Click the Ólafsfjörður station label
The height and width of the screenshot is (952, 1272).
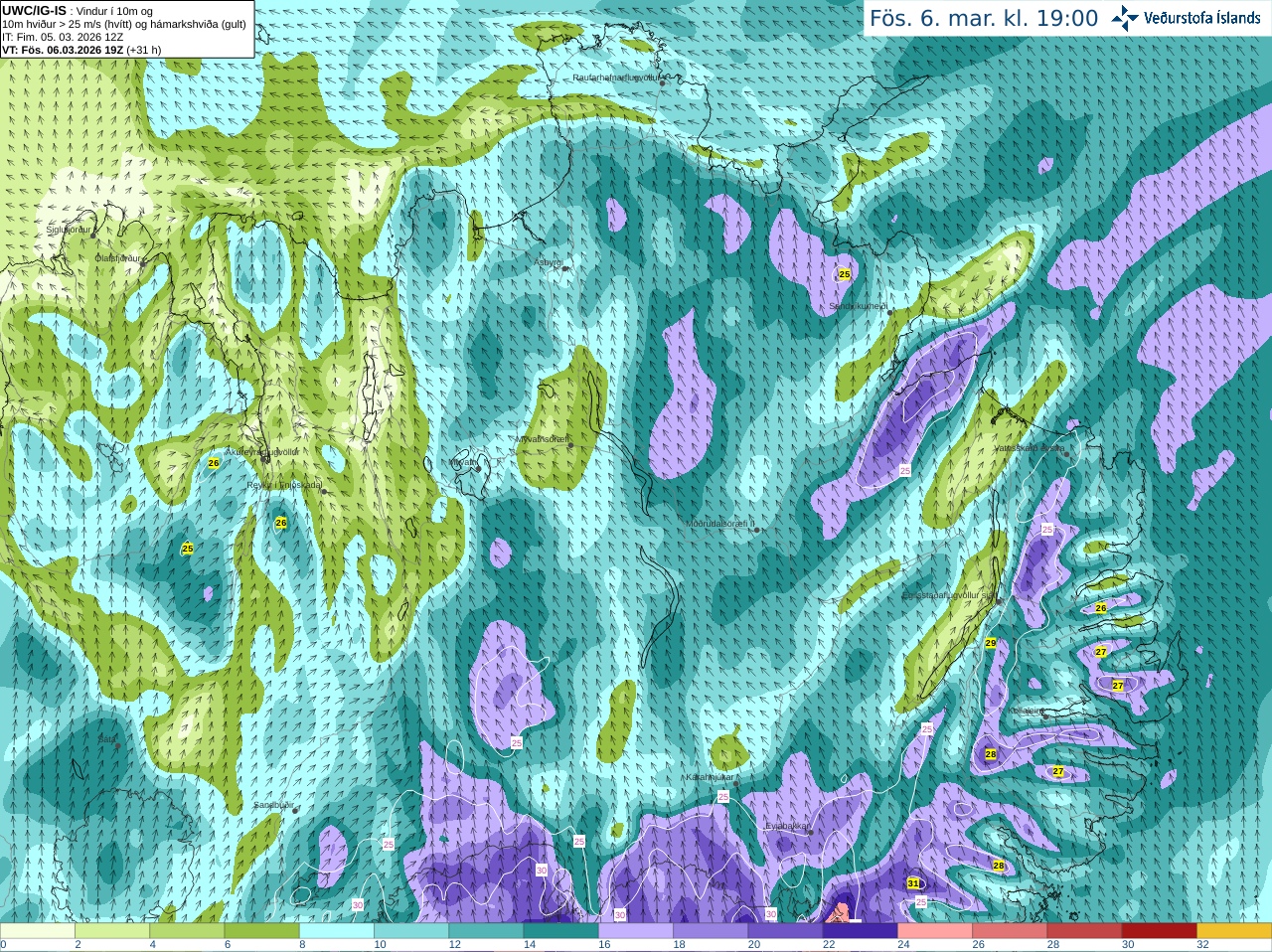click(x=118, y=257)
